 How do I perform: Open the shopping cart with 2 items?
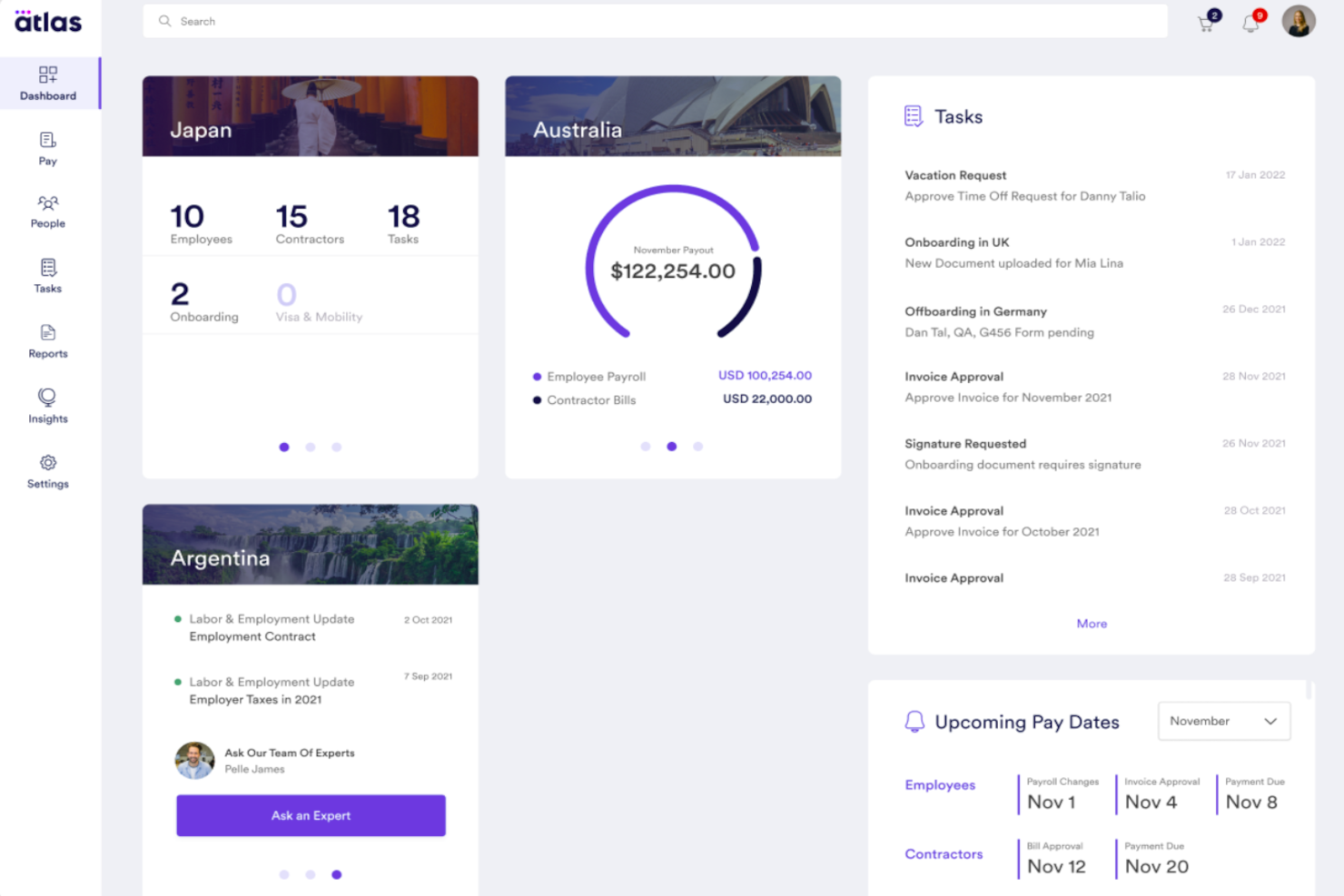1205,21
